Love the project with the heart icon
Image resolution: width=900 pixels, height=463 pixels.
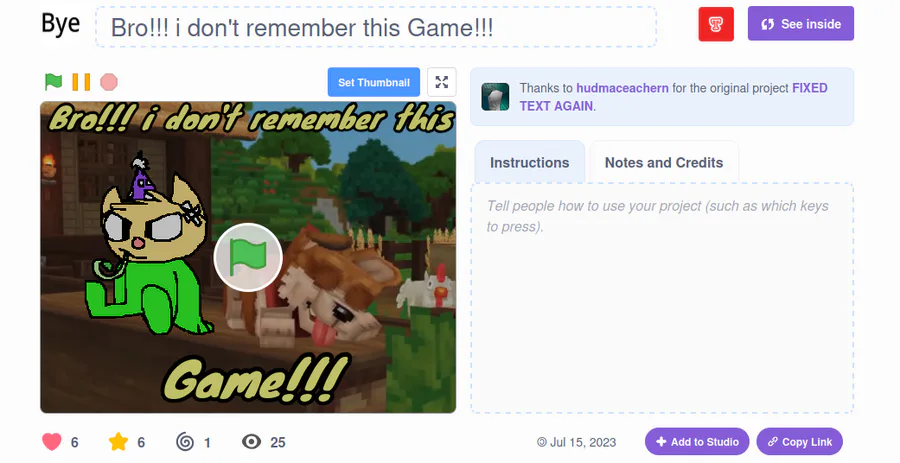52,442
